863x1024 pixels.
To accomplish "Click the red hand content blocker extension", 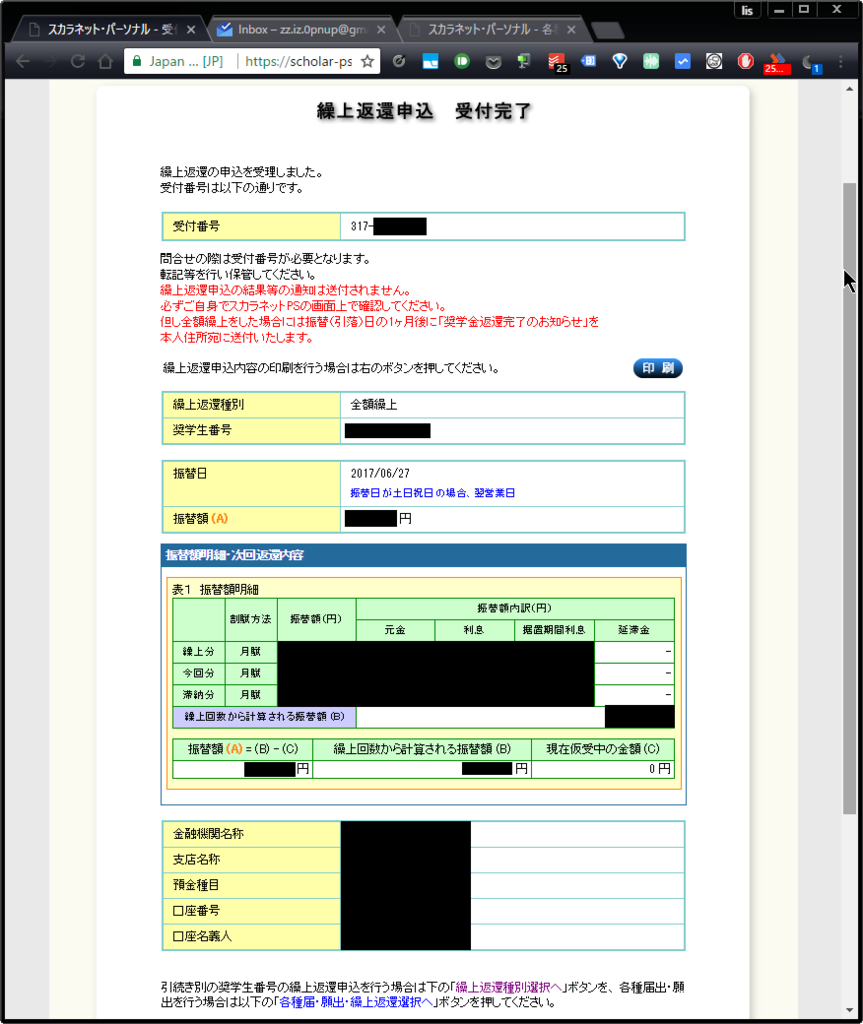I will (x=745, y=61).
